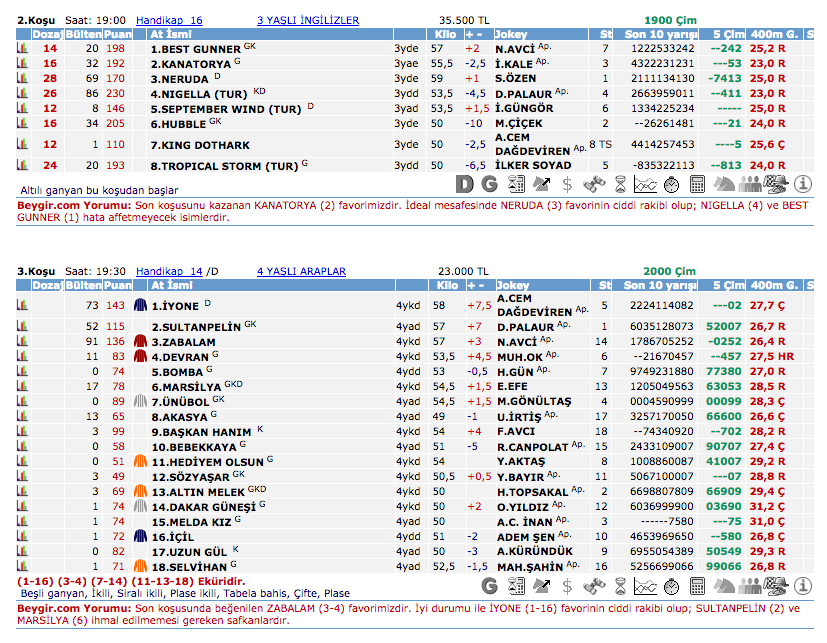Click the stopwatch icon below race 3
The image size is (827, 643).
tap(672, 585)
